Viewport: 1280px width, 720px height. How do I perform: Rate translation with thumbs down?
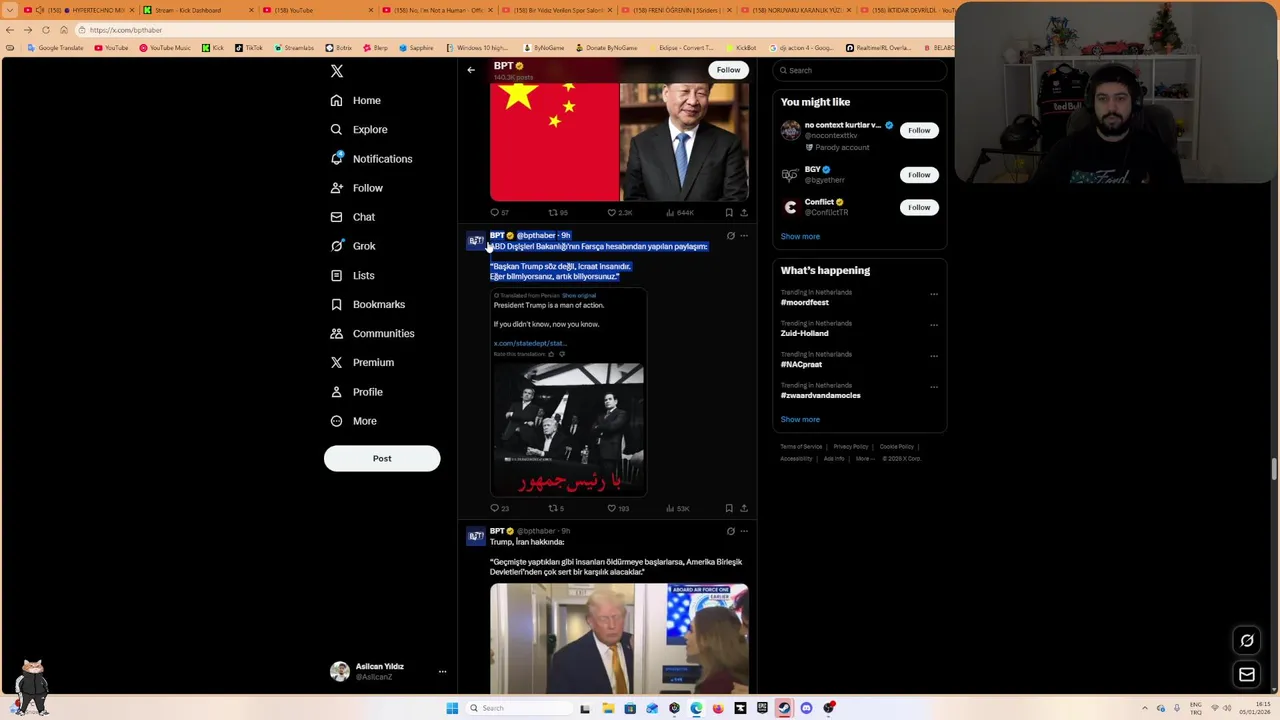562,354
